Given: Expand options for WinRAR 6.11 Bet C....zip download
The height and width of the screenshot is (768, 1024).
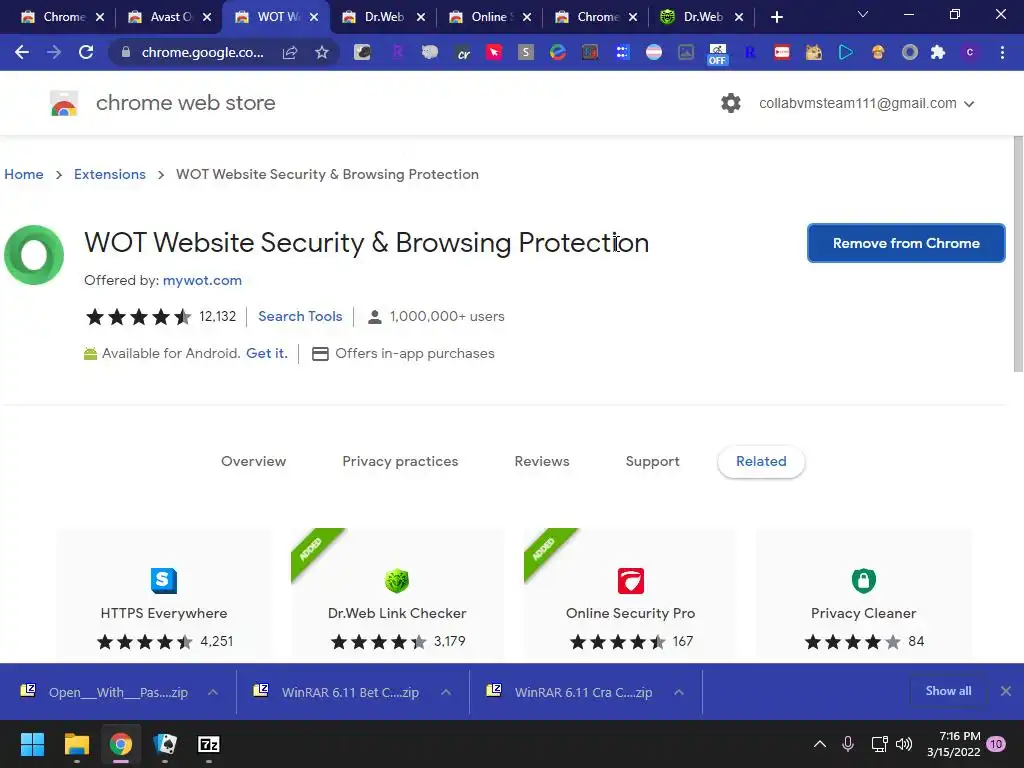Looking at the screenshot, I should [446, 692].
